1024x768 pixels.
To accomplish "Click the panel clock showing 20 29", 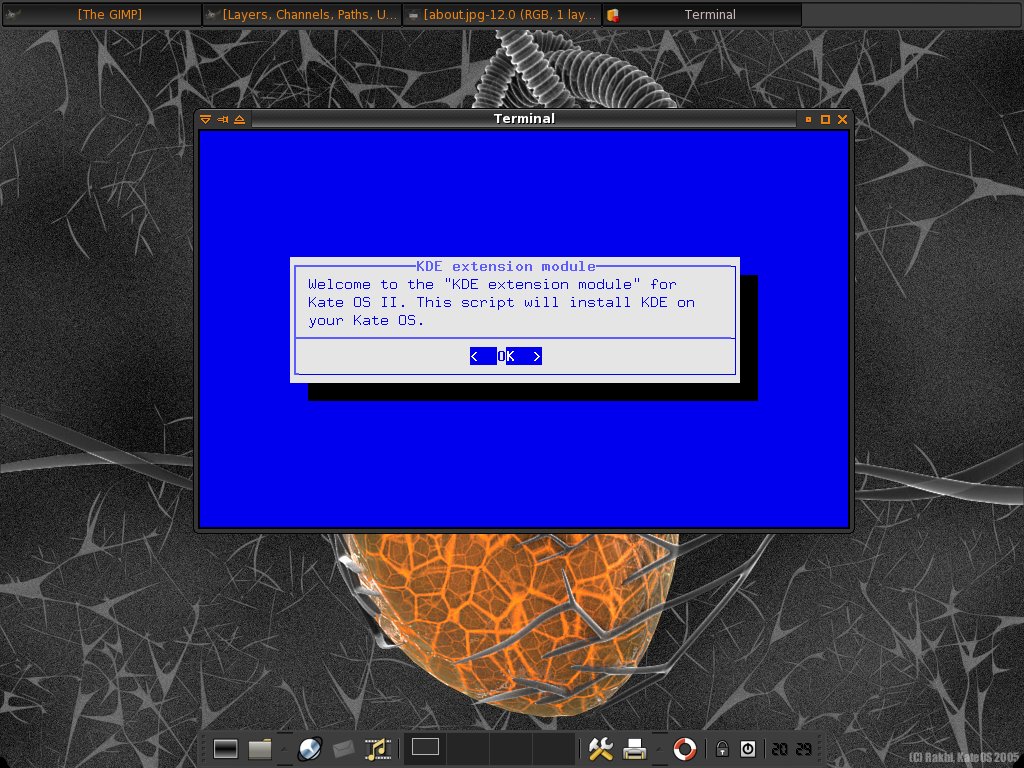I will [792, 749].
